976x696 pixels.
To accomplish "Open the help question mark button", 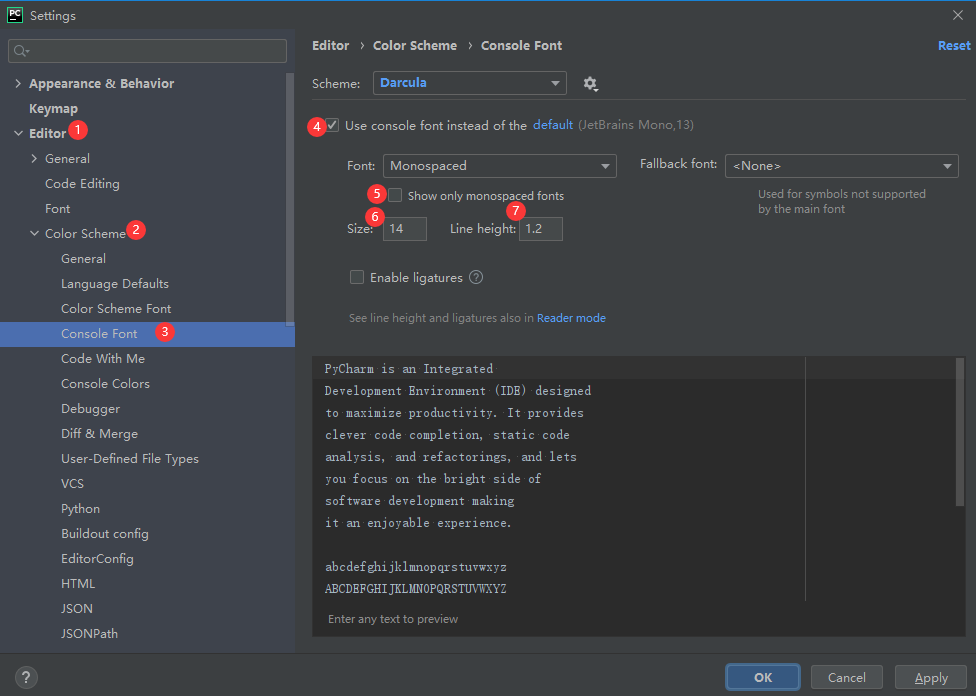I will [26, 677].
